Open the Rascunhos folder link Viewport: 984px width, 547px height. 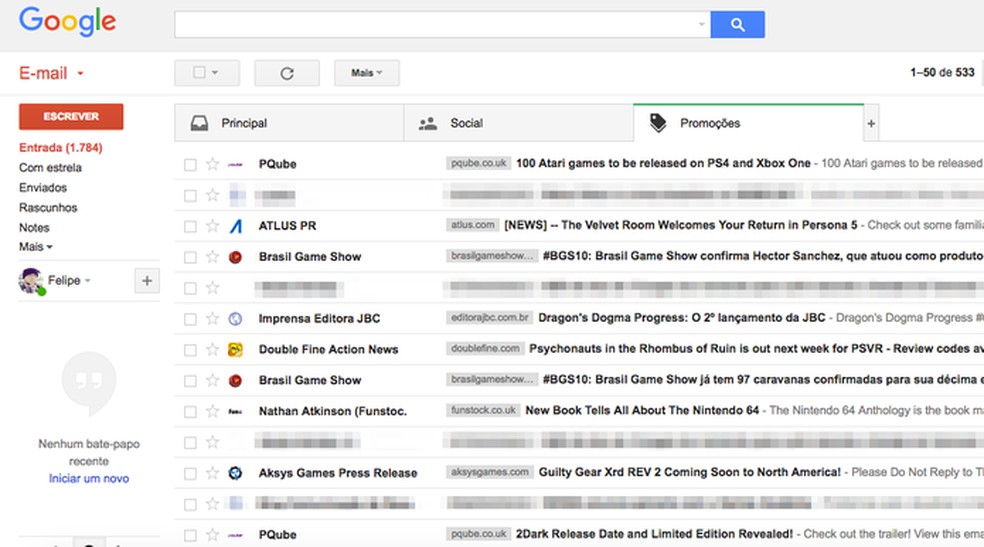click(48, 208)
